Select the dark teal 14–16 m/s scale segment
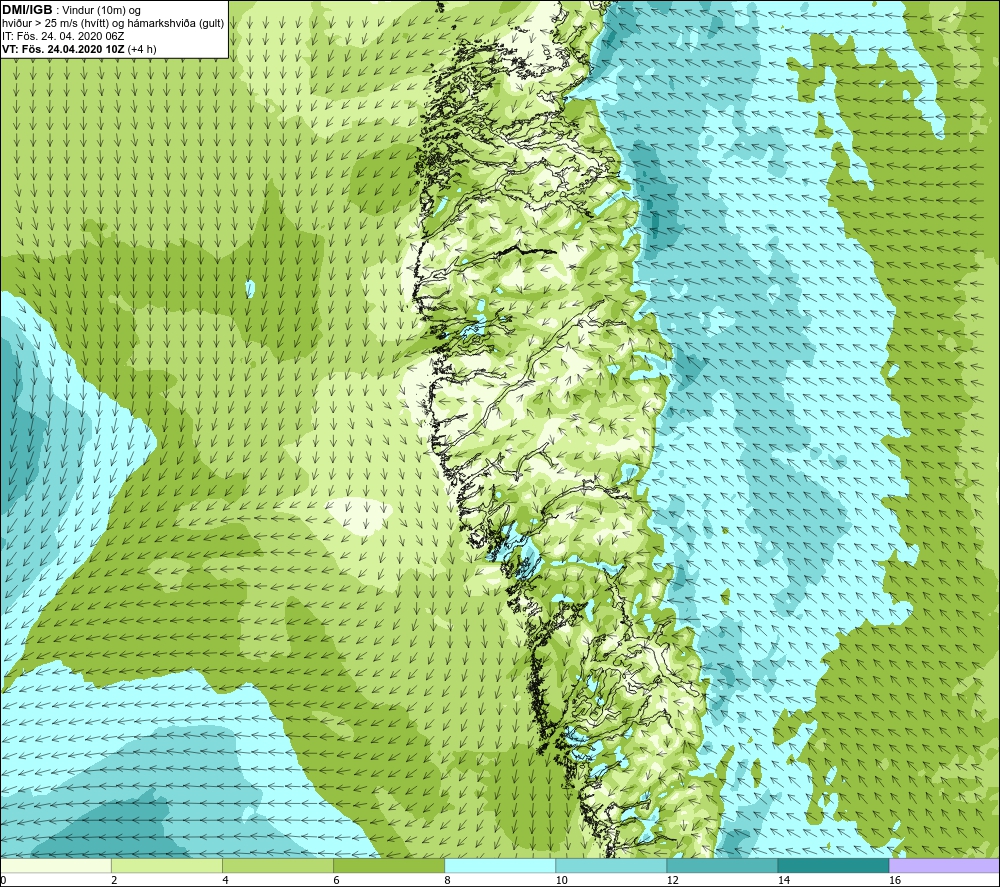This screenshot has width=1000, height=887. click(833, 865)
